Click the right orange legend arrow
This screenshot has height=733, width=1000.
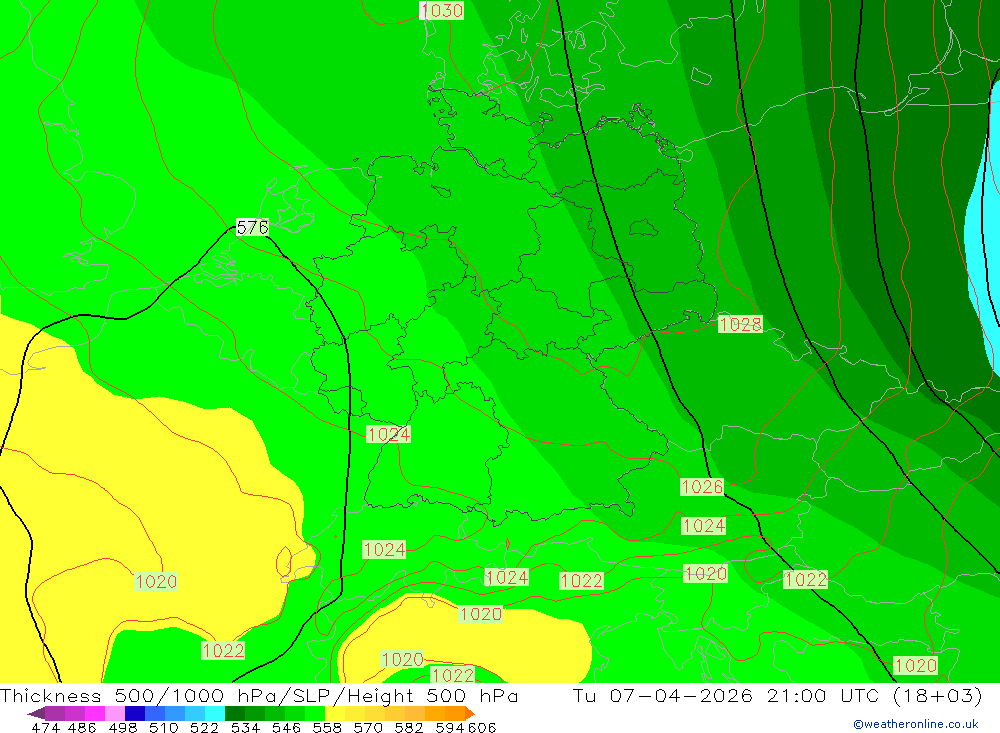click(x=470, y=713)
